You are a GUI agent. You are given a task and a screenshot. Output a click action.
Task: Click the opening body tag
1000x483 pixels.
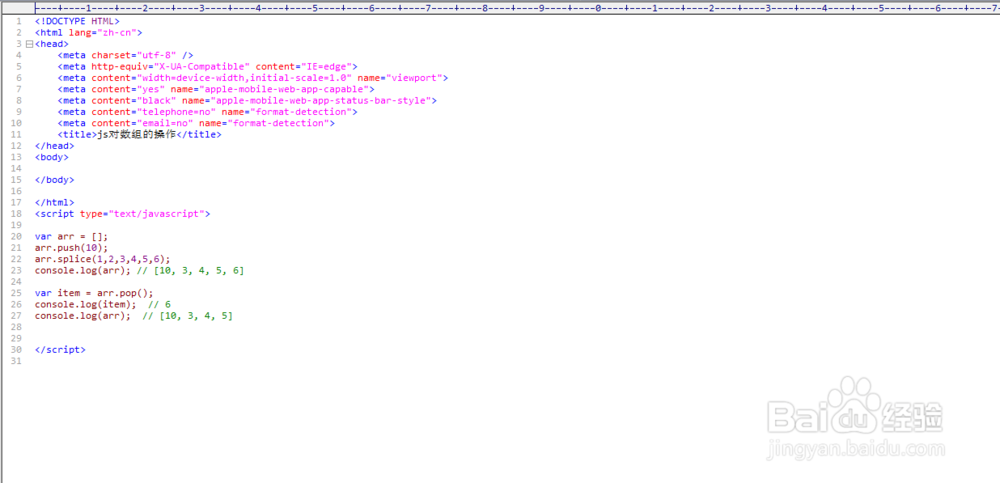click(52, 157)
